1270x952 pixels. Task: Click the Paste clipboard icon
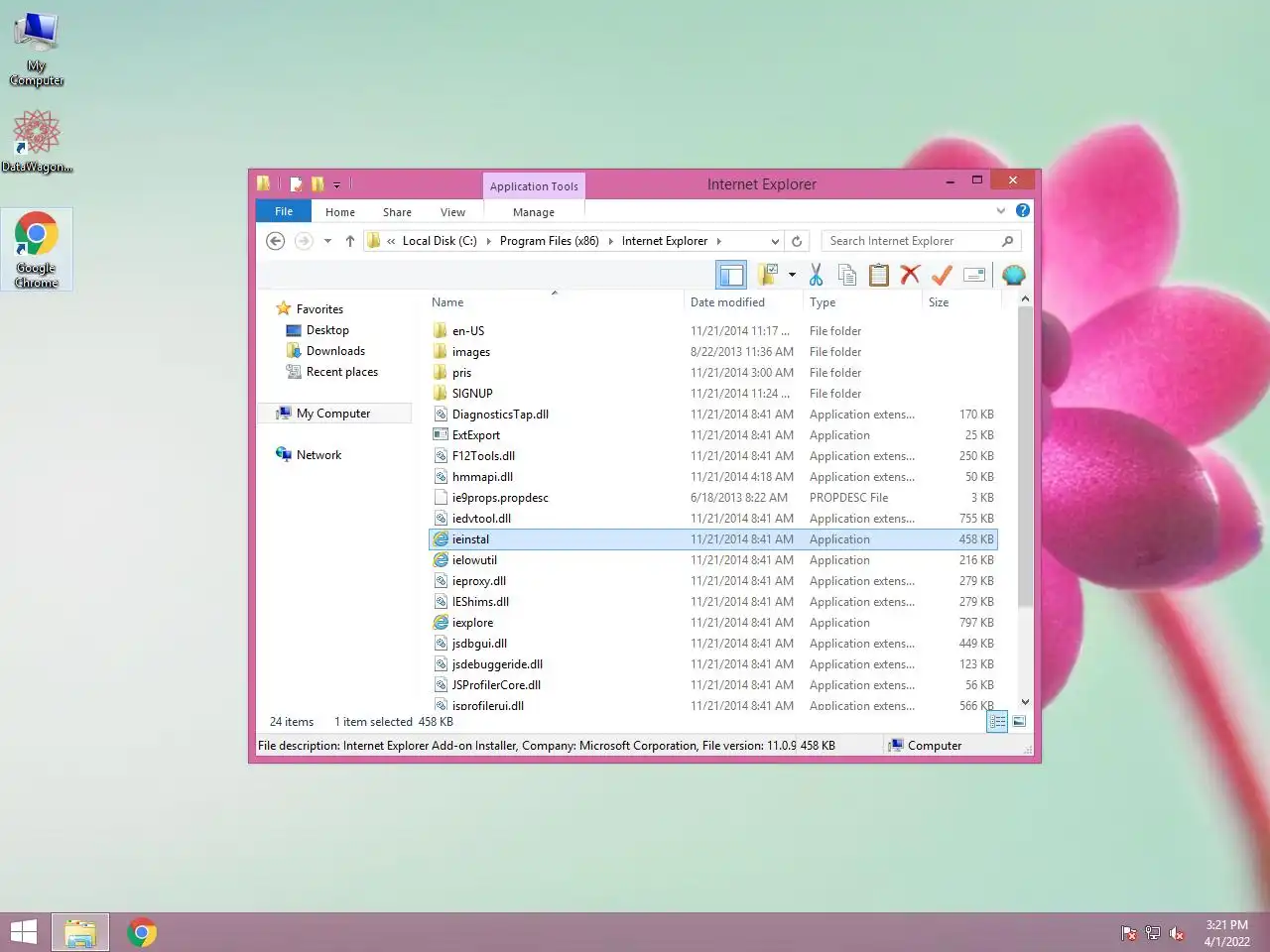(x=879, y=275)
